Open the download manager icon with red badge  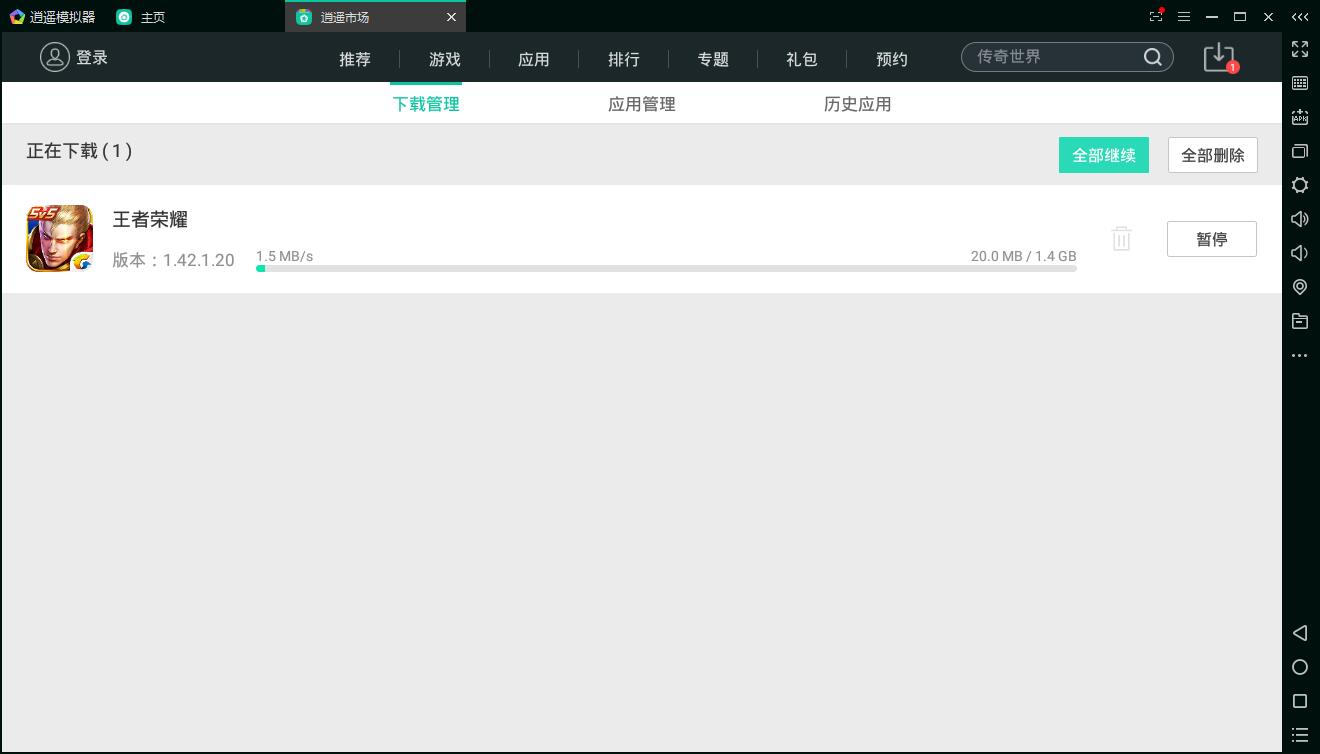1220,57
